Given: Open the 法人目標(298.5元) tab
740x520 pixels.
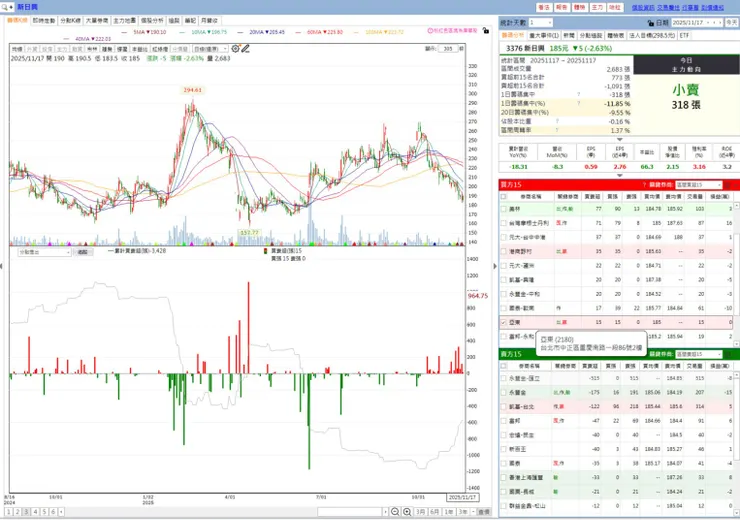Looking at the screenshot, I should pyautogui.click(x=652, y=35).
